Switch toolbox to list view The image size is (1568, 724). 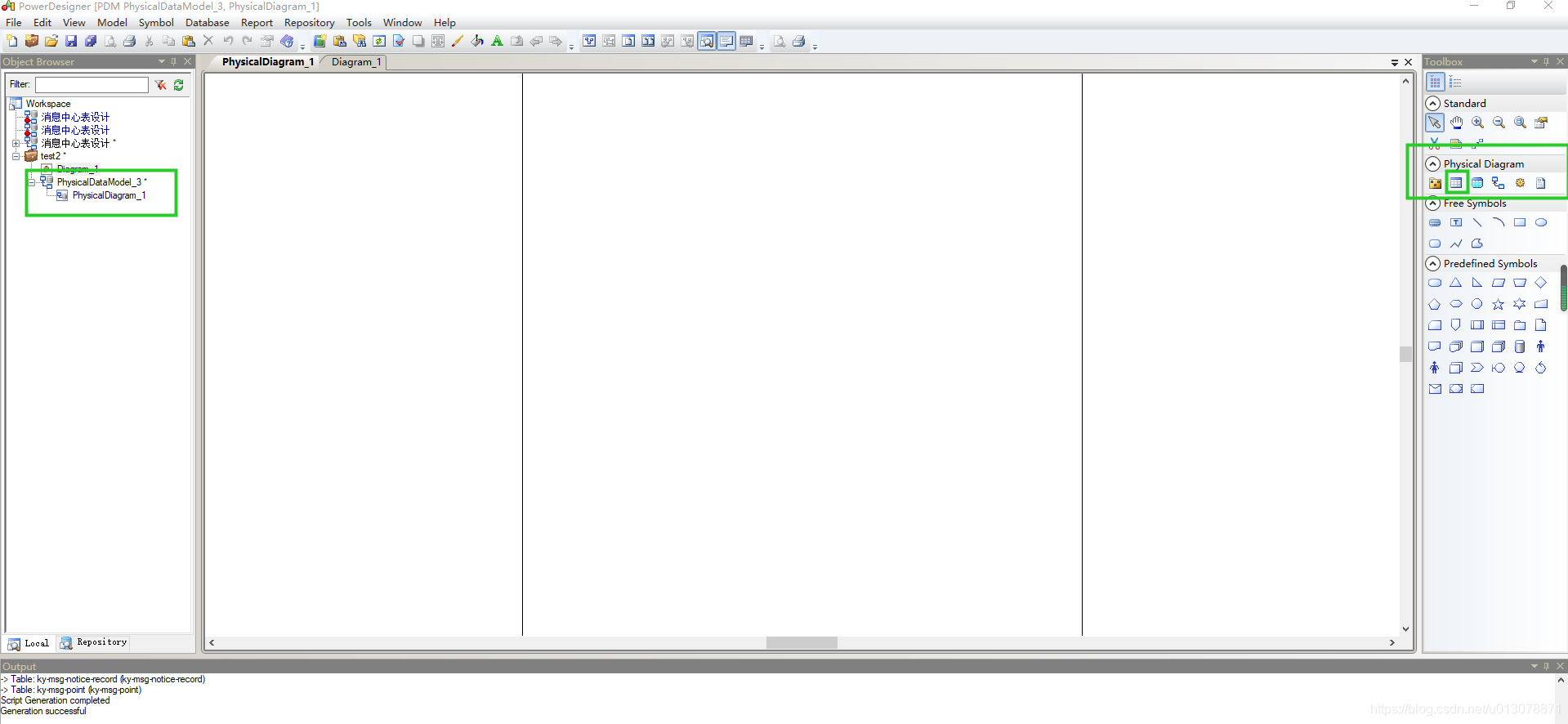[x=1455, y=83]
